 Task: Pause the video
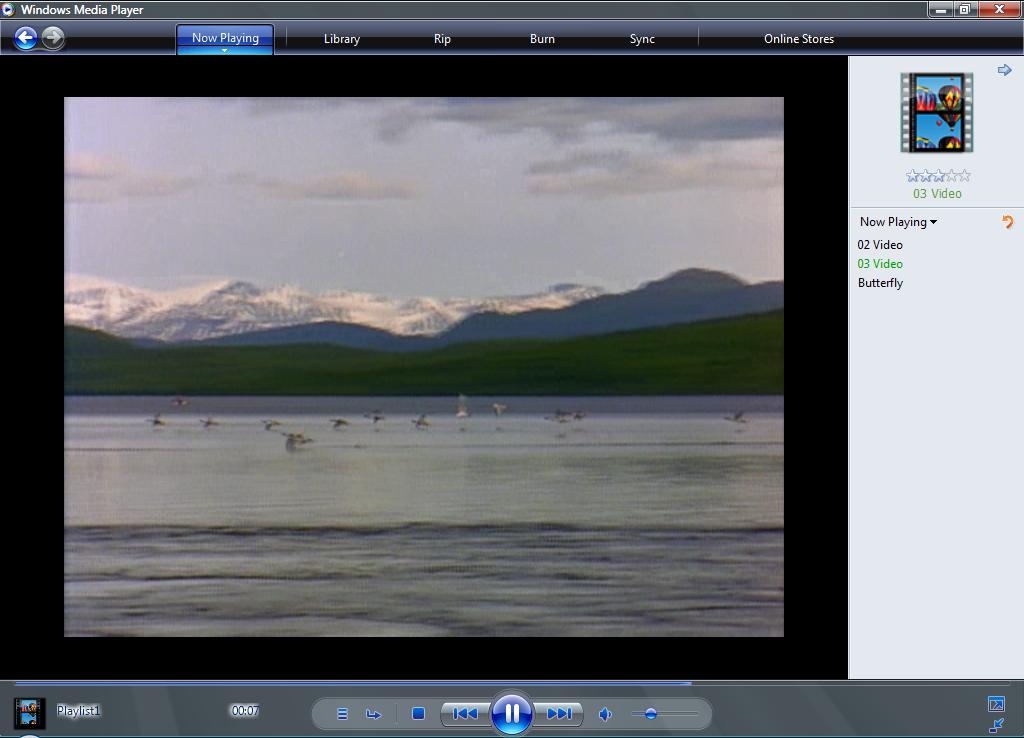click(x=511, y=713)
